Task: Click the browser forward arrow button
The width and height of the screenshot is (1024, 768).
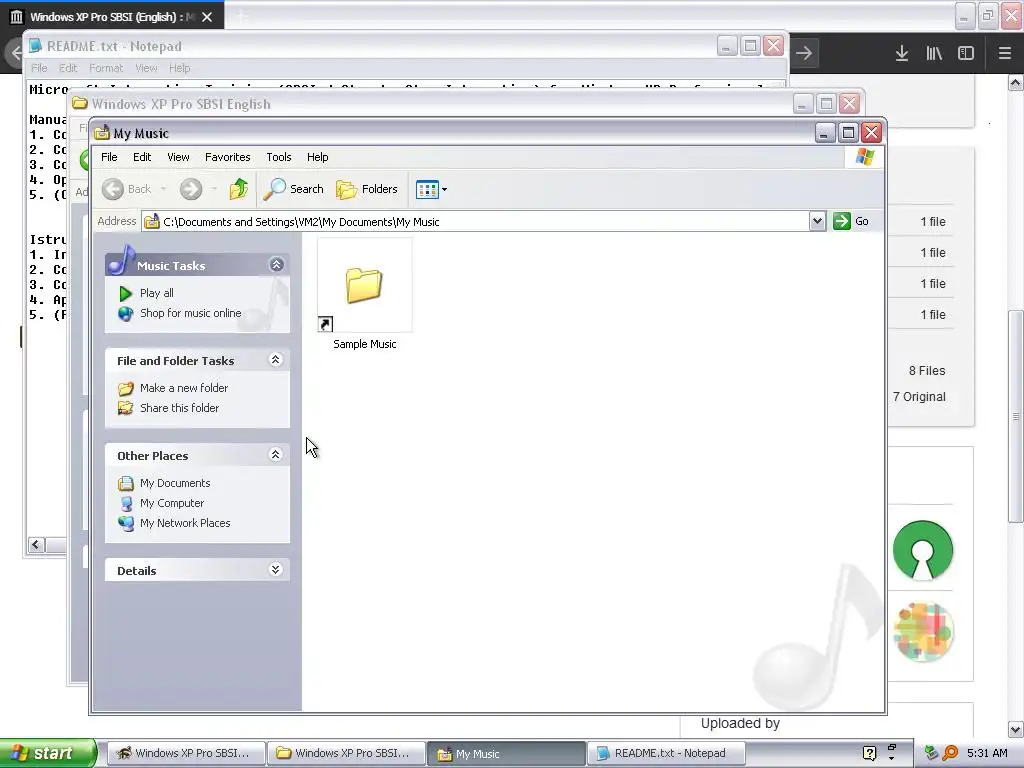Action: click(805, 53)
